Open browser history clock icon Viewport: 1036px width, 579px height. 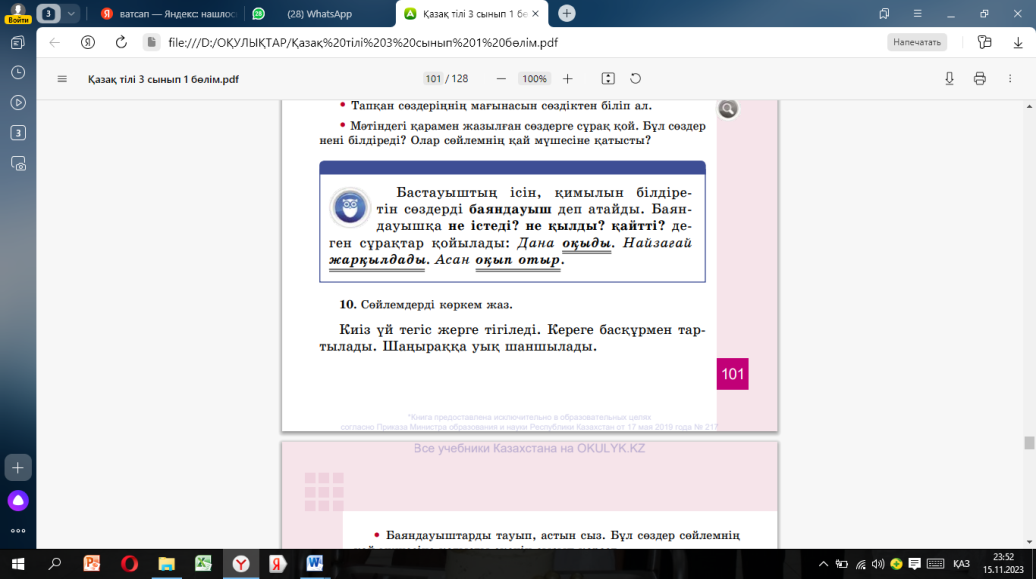18,72
